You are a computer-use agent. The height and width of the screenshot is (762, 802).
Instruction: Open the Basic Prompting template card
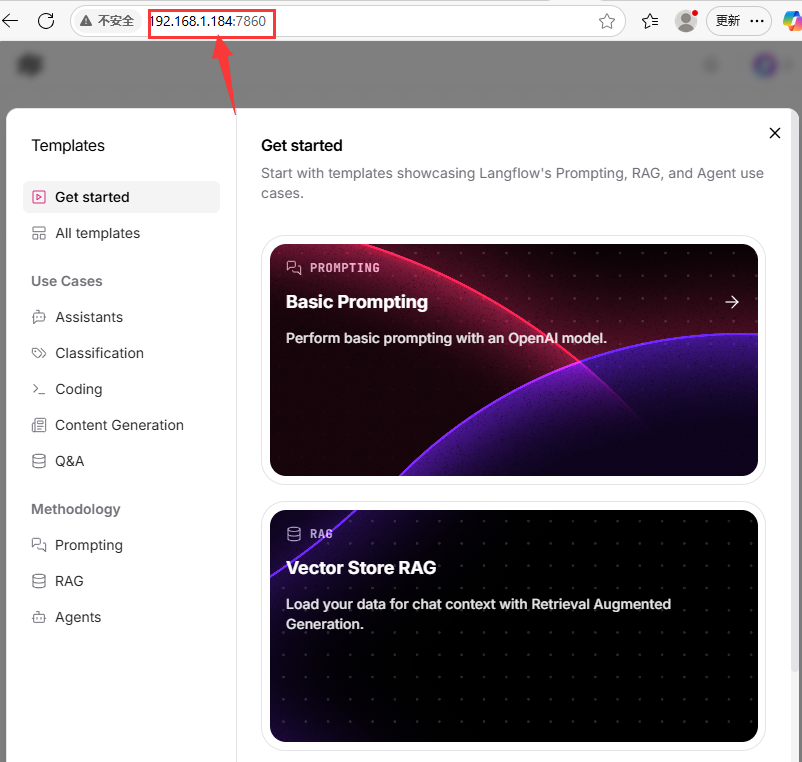point(514,360)
